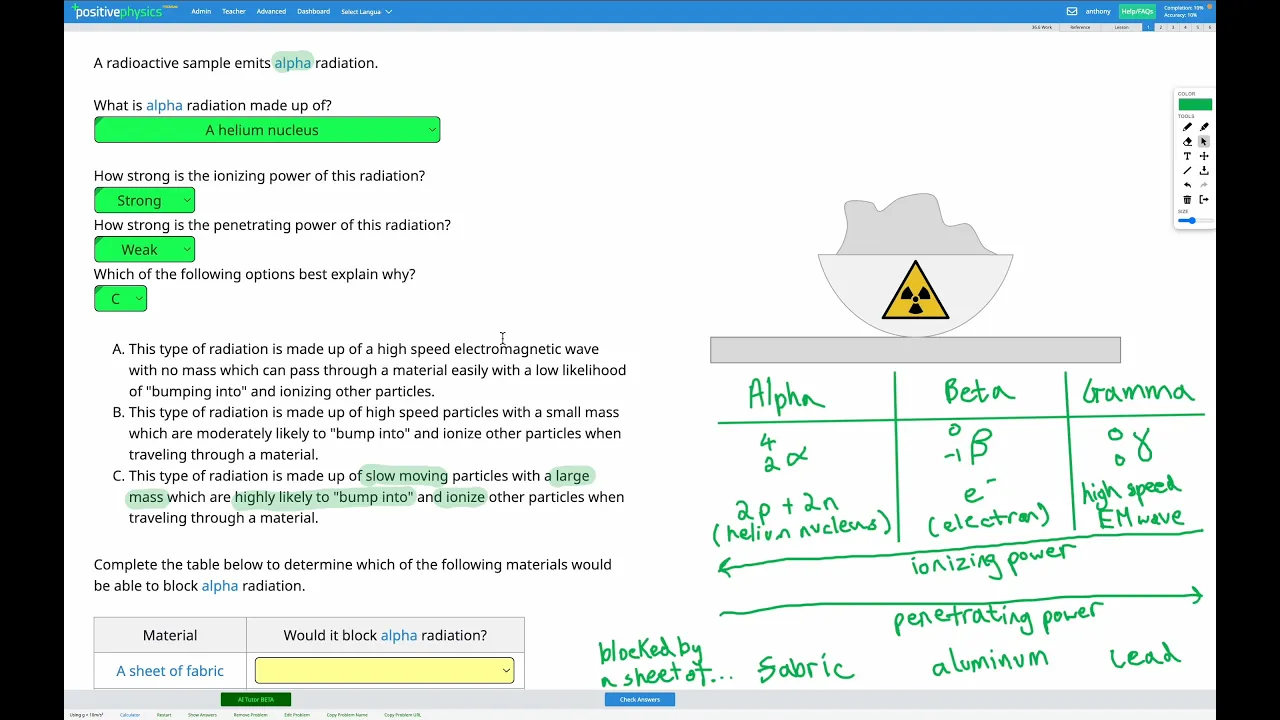Open the helium nucleus answer dropdown
This screenshot has width=1280, height=720.
pyautogui.click(x=267, y=130)
